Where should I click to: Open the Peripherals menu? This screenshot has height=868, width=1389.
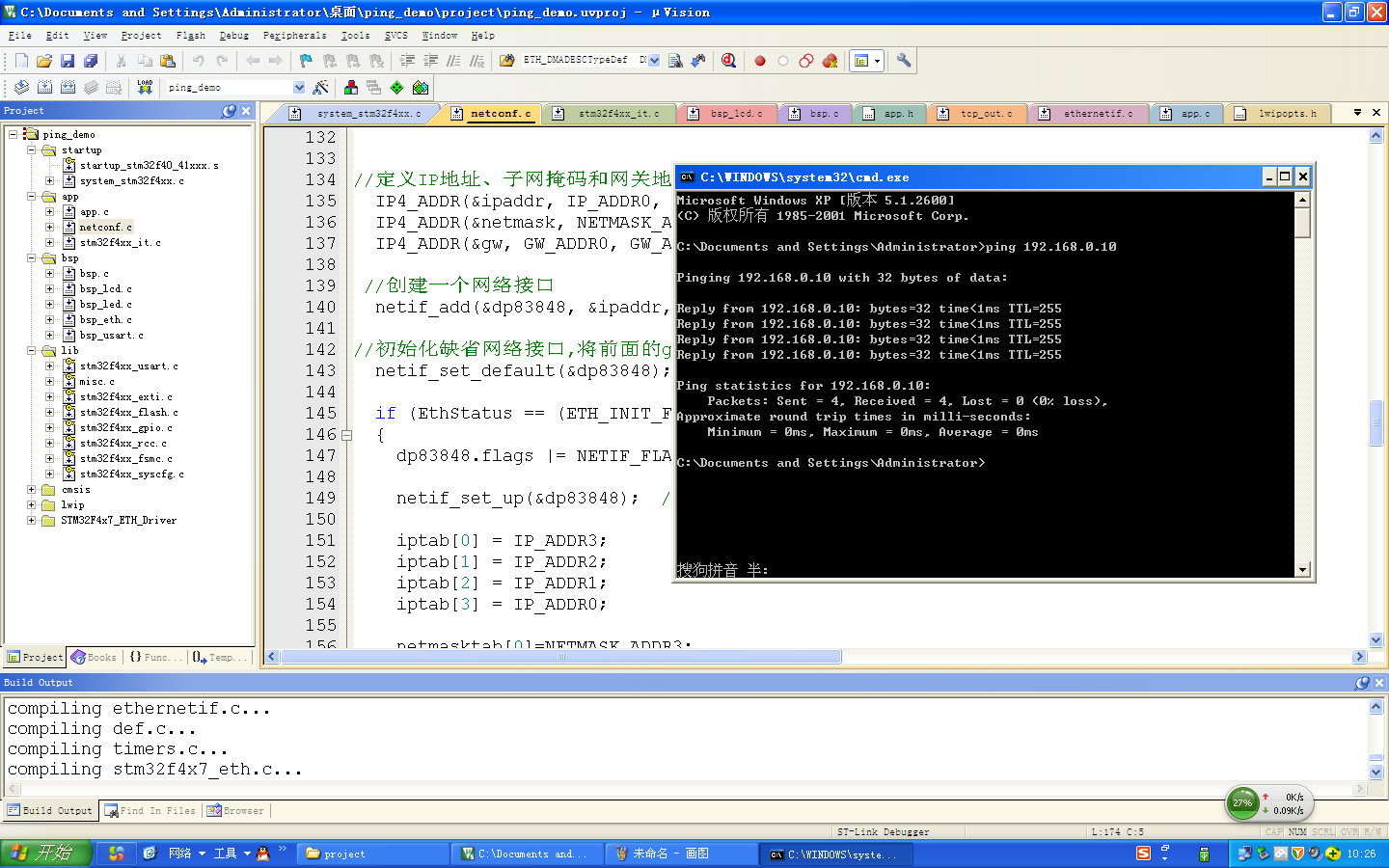295,36
